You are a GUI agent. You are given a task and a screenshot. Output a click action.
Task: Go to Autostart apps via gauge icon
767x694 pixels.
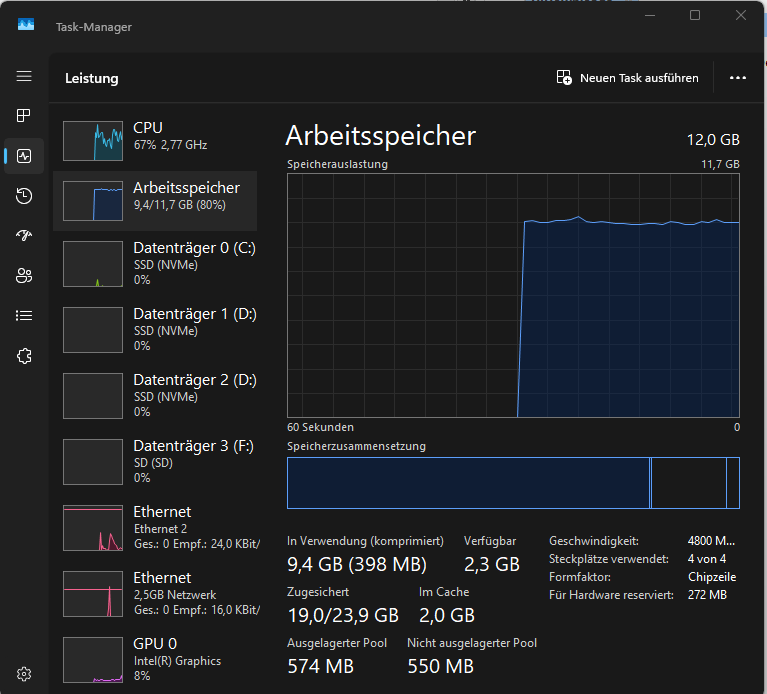click(x=24, y=236)
